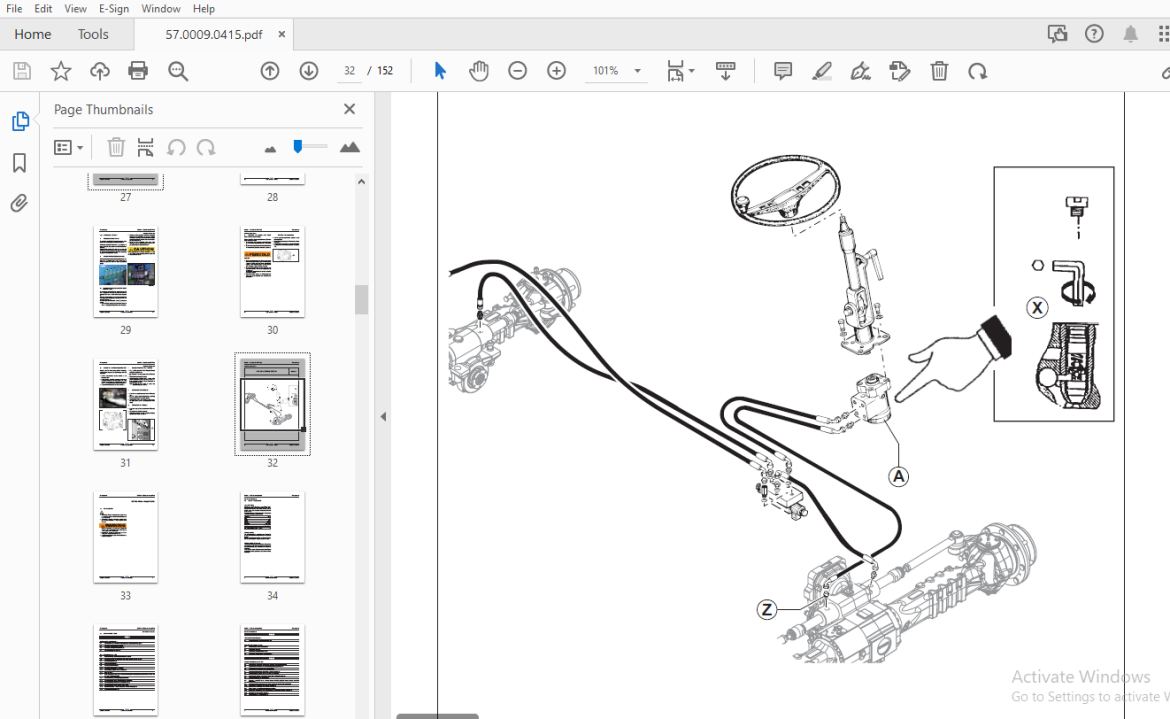1170x719 pixels.
Task: Open the notifications bell
Action: (x=1130, y=34)
